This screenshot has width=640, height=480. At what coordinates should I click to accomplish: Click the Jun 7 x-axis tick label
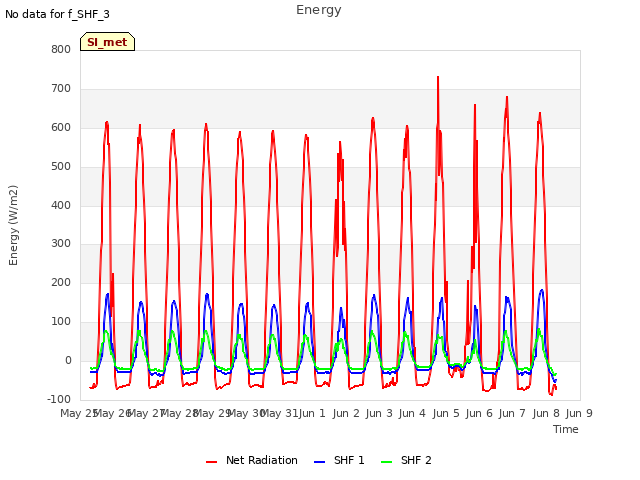(512, 413)
